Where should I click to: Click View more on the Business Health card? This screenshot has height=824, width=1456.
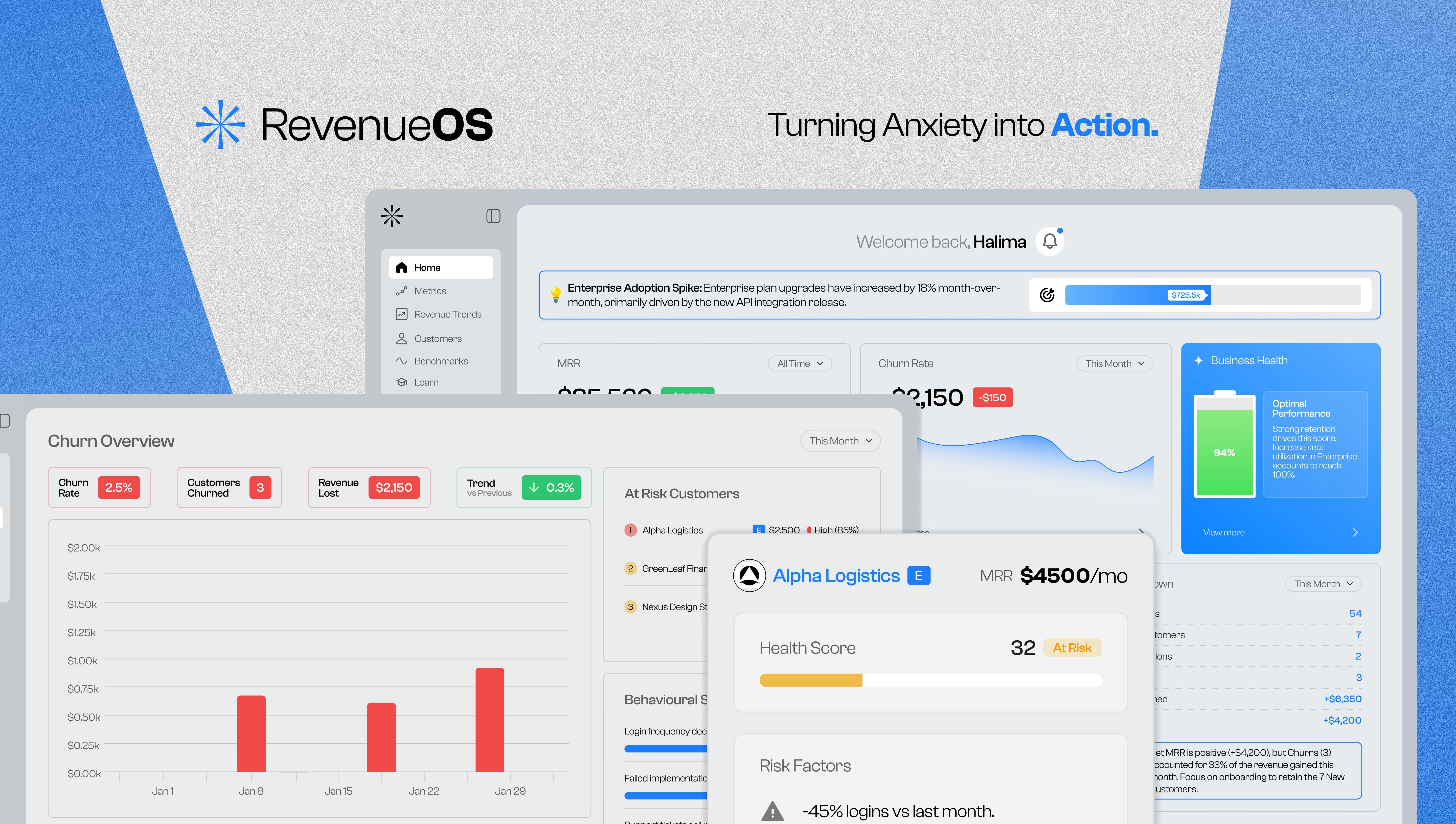pos(1224,533)
